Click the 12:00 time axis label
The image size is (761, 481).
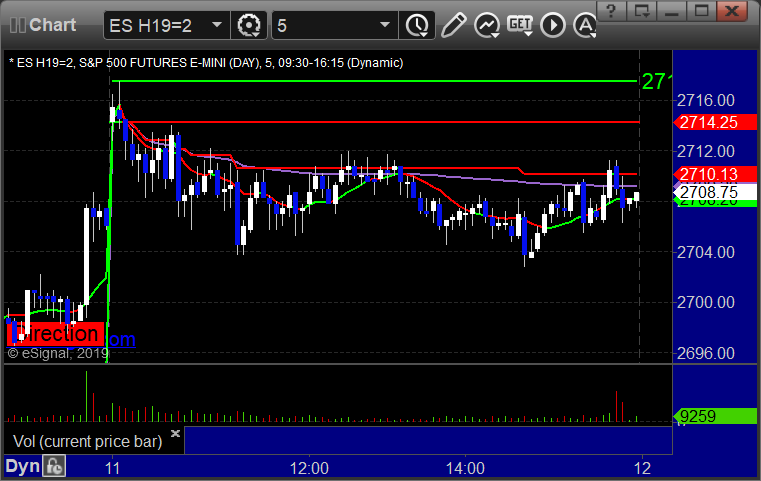309,468
